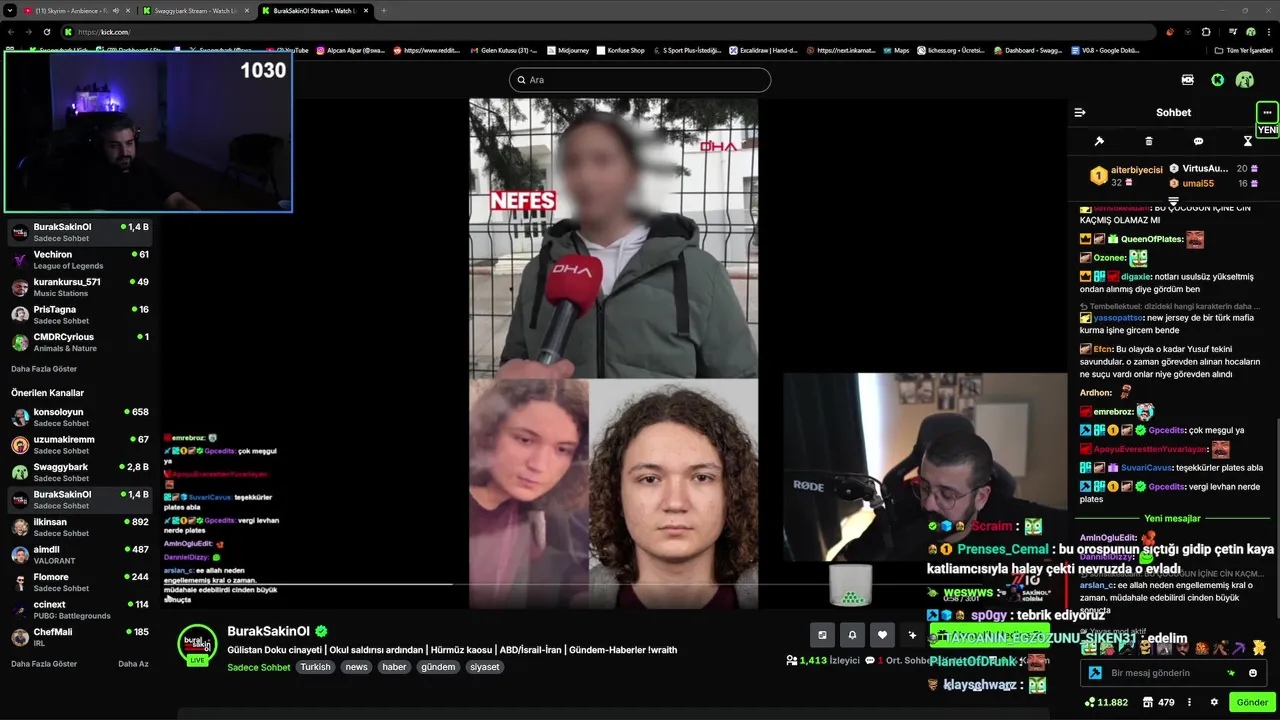
Task: Collapse the Sohbet chat panel
Action: [1079, 112]
